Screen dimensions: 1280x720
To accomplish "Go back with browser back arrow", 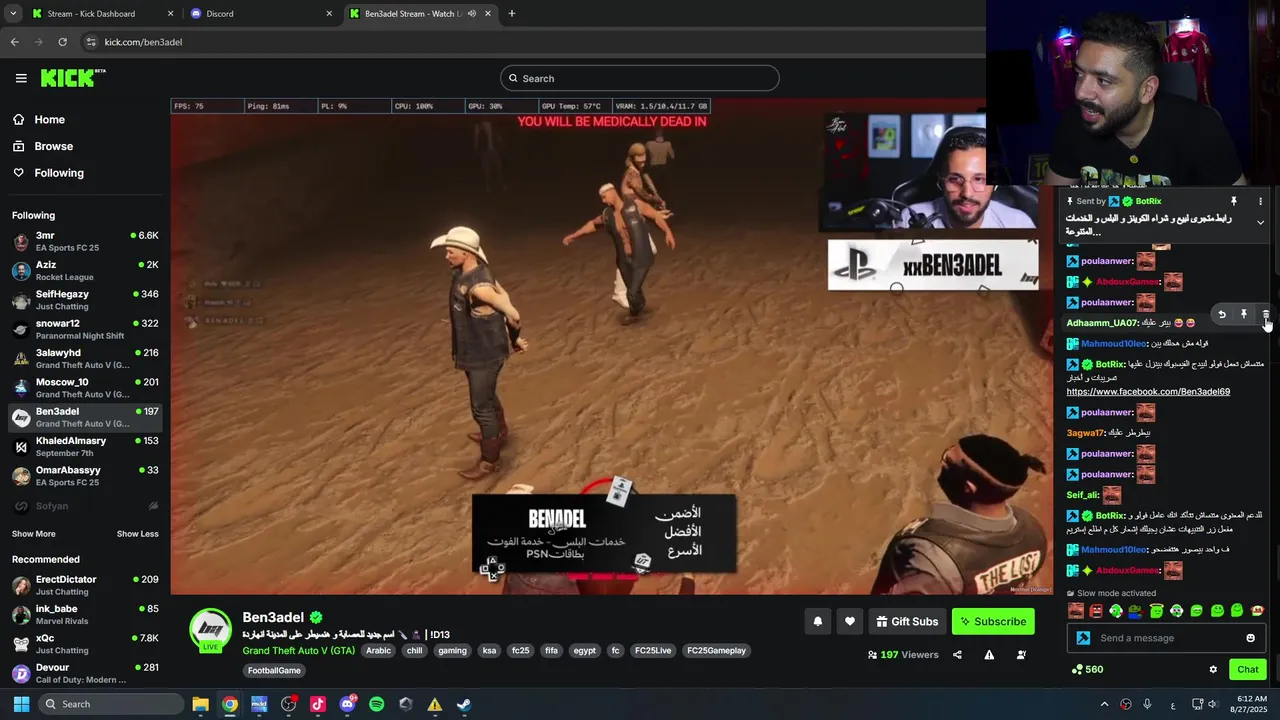I will coord(15,42).
